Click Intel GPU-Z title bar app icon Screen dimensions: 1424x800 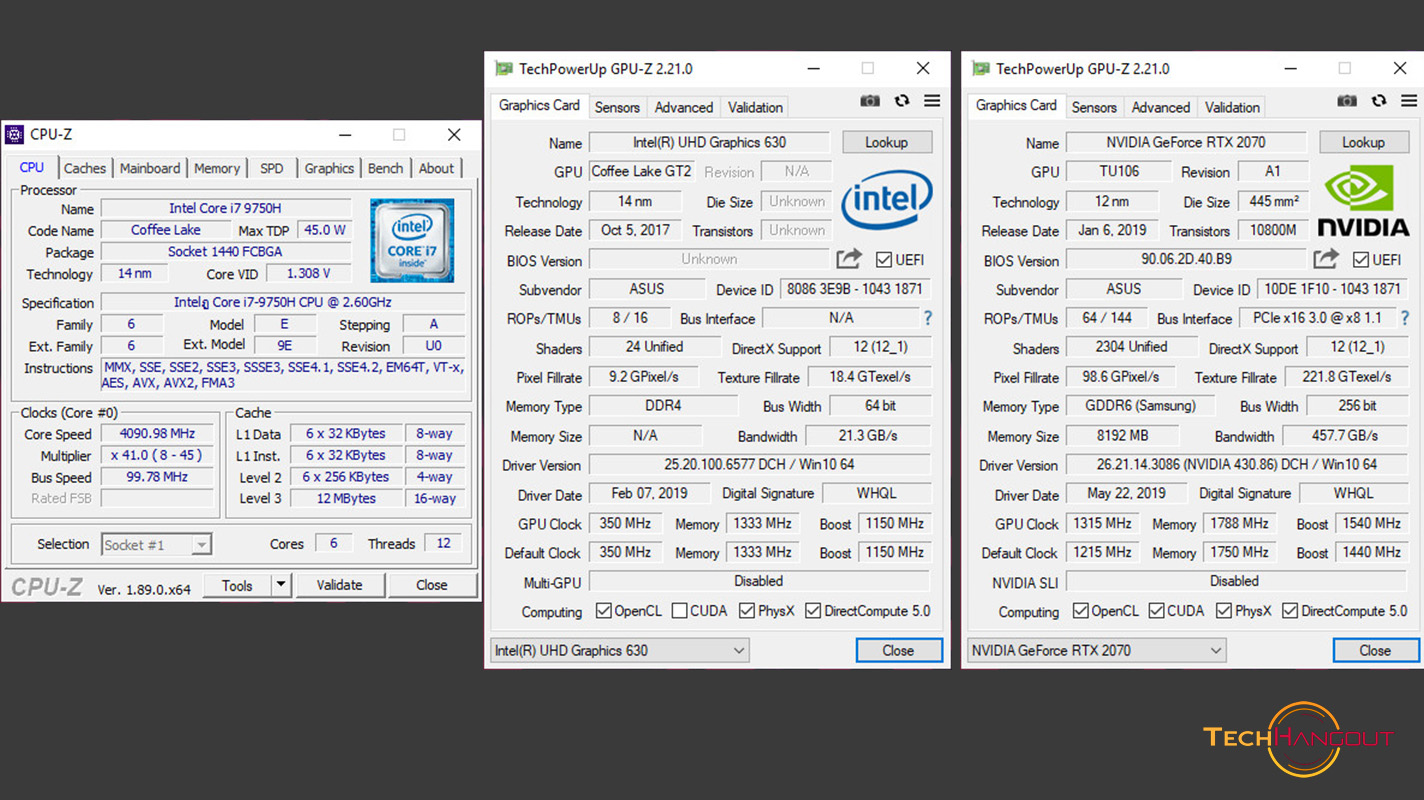503,69
